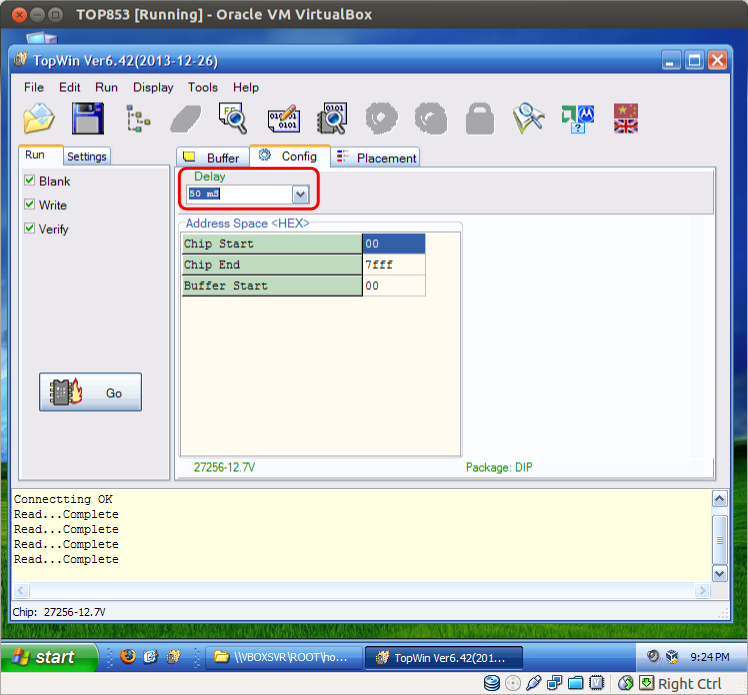The height and width of the screenshot is (695, 748).
Task: Select the Run tab in left panel
Action: click(x=41, y=155)
